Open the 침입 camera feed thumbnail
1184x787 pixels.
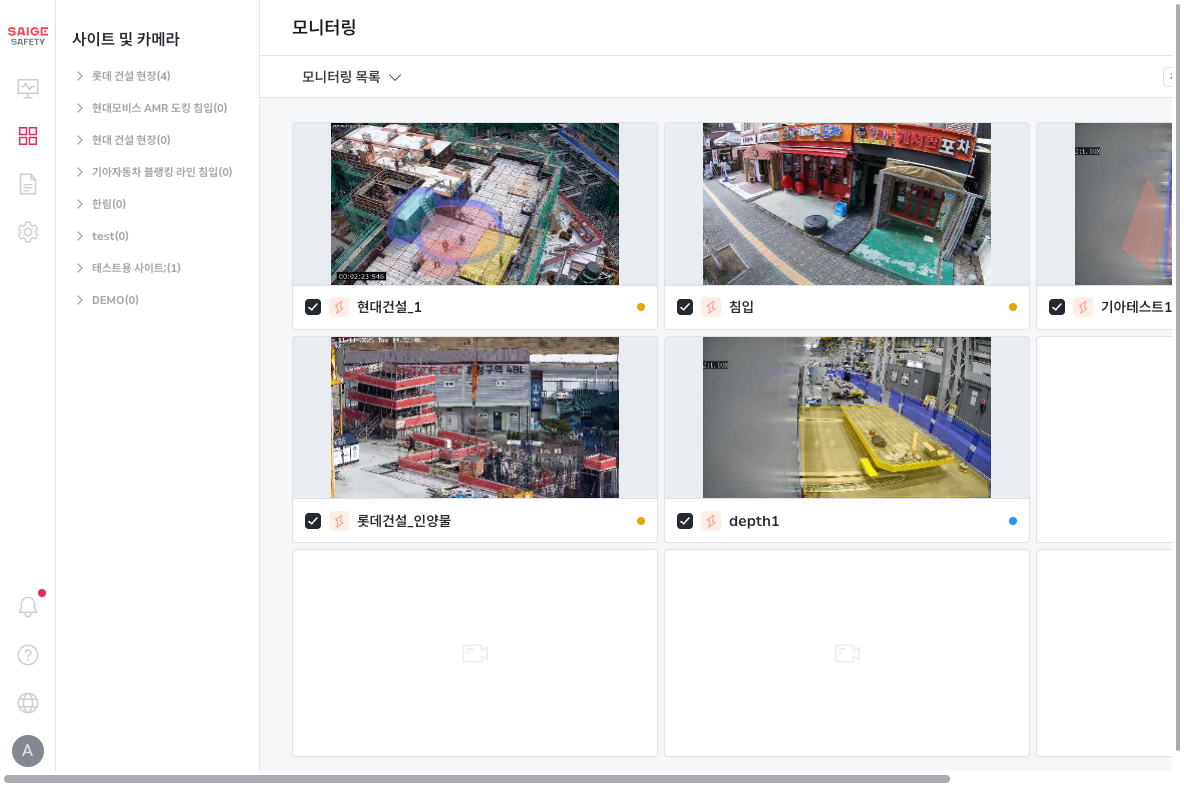click(x=846, y=204)
